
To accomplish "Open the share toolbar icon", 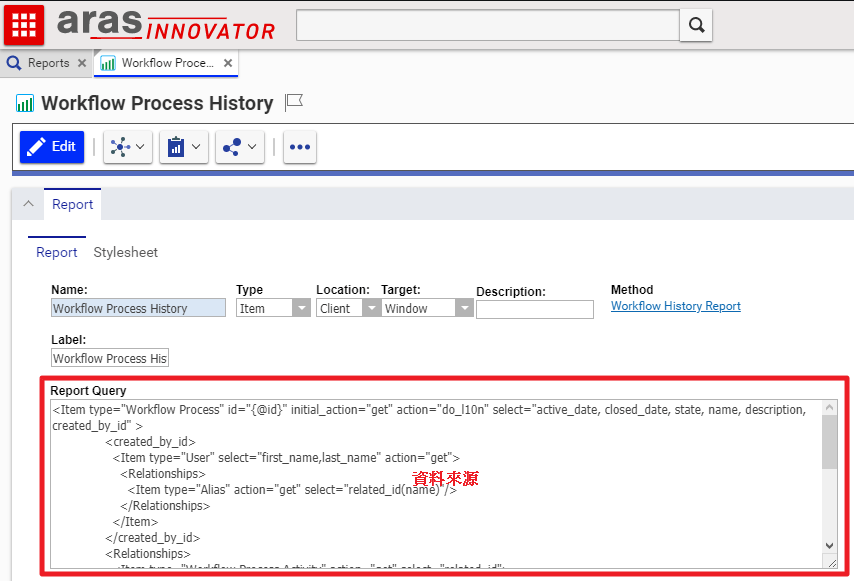I will point(239,147).
